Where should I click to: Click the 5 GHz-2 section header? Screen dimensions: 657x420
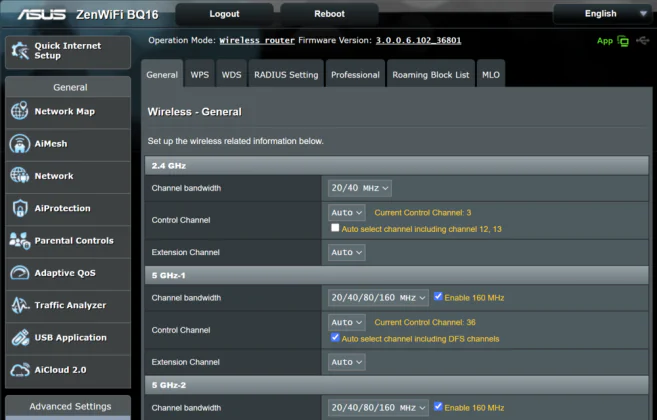[x=396, y=385]
